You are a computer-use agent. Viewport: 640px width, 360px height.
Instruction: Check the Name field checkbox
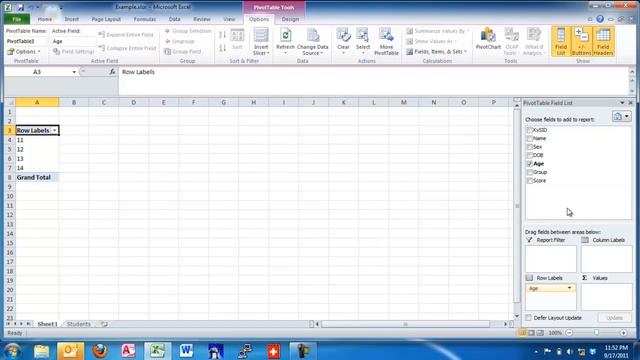pos(529,138)
